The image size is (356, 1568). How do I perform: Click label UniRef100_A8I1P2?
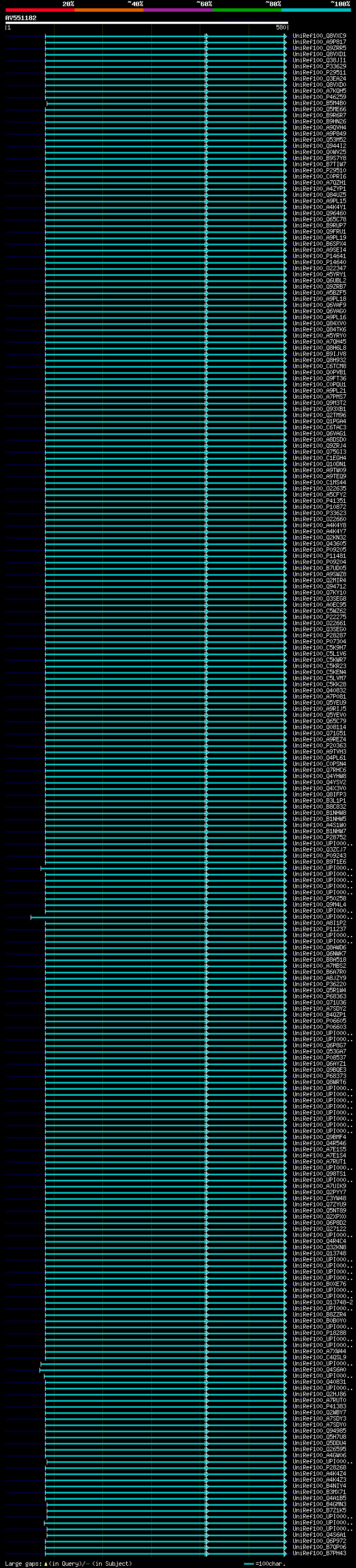tap(319, 923)
